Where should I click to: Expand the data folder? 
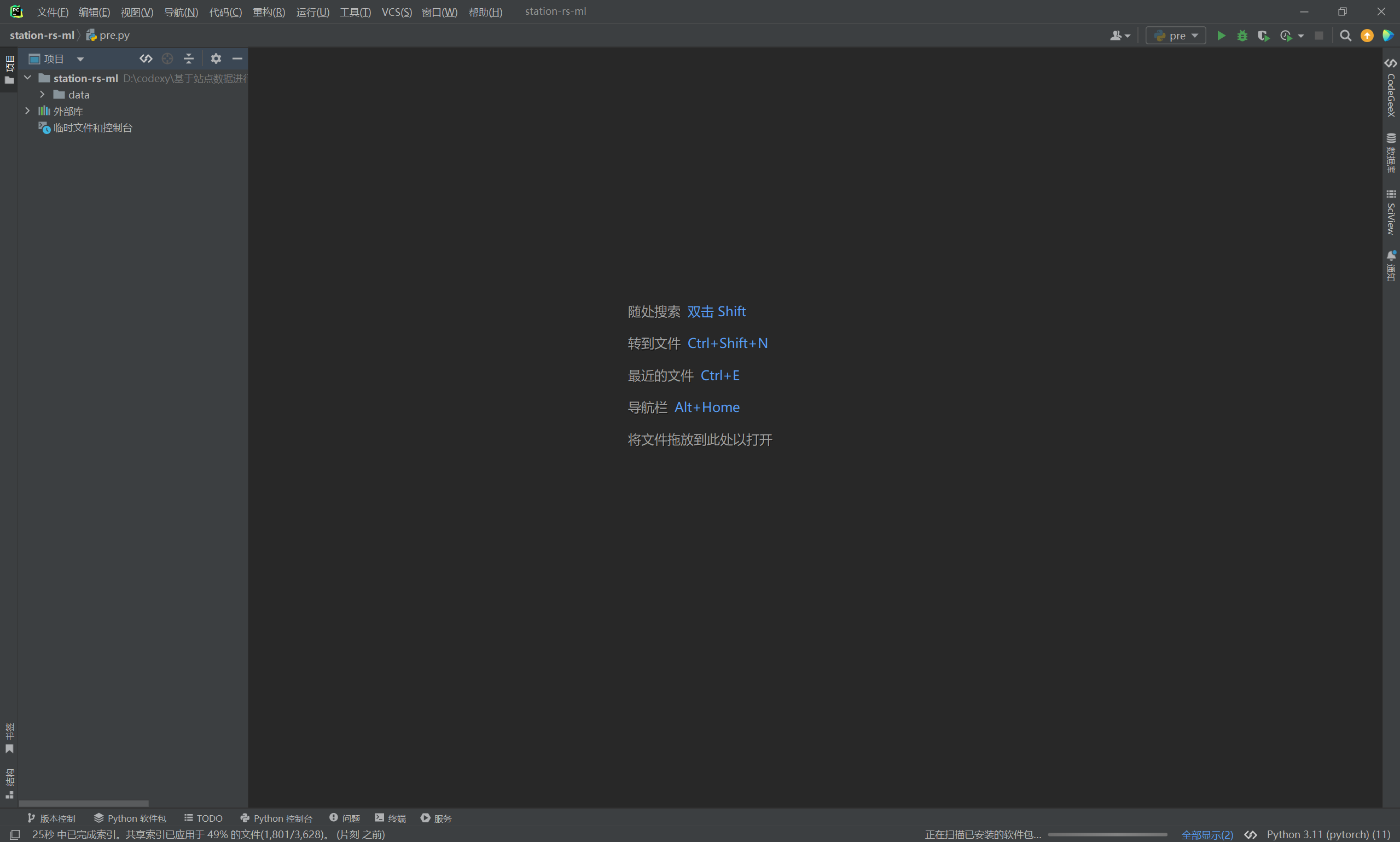coord(42,95)
